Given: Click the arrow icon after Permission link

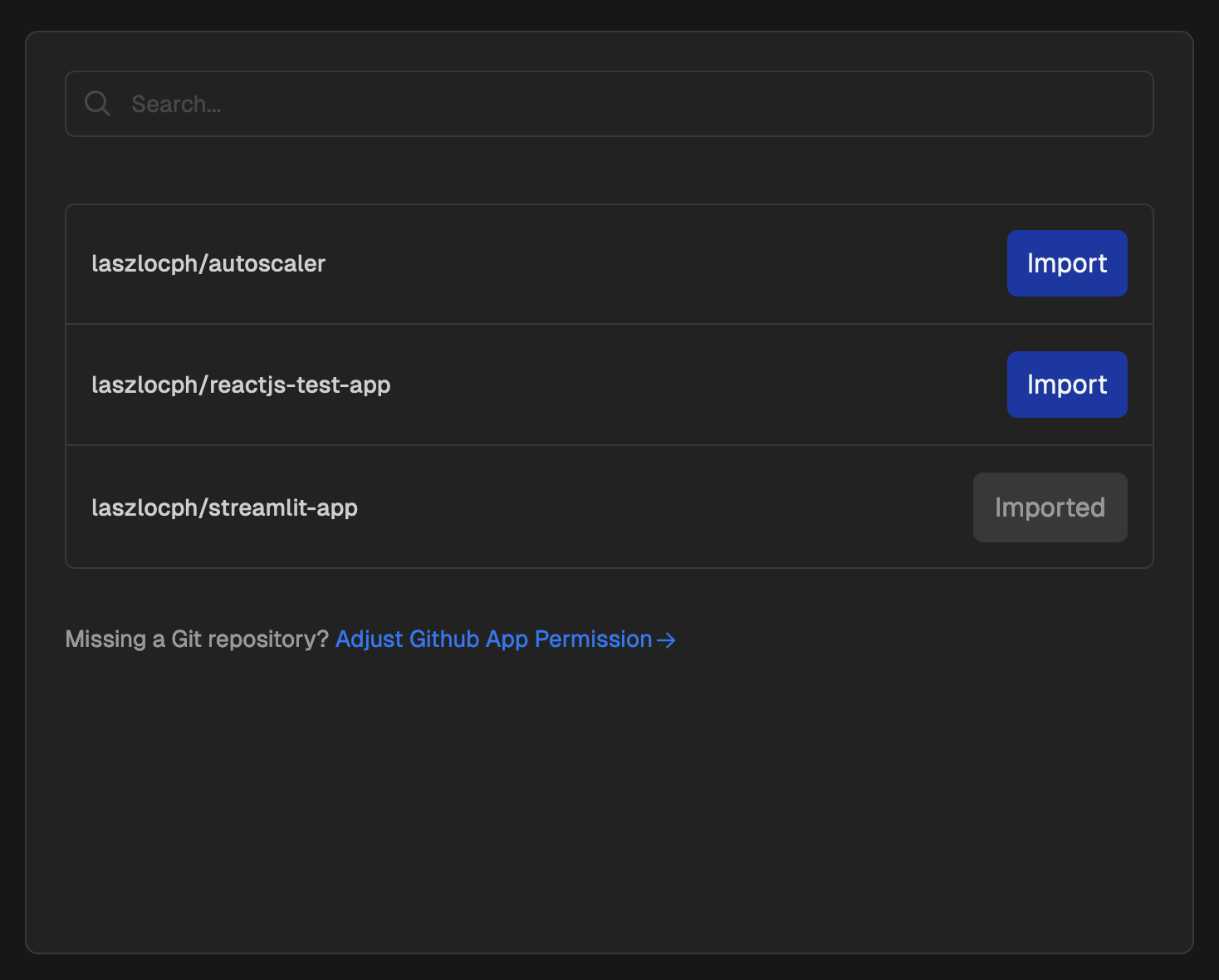Looking at the screenshot, I should tap(666, 639).
